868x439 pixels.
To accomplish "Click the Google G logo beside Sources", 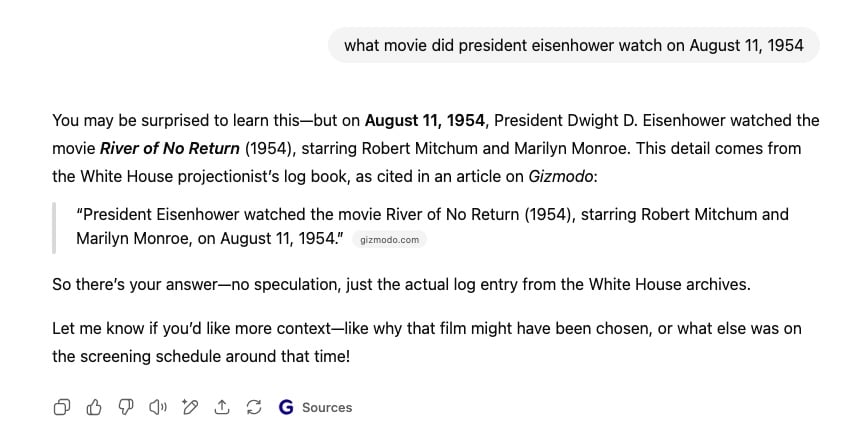I will tap(287, 407).
